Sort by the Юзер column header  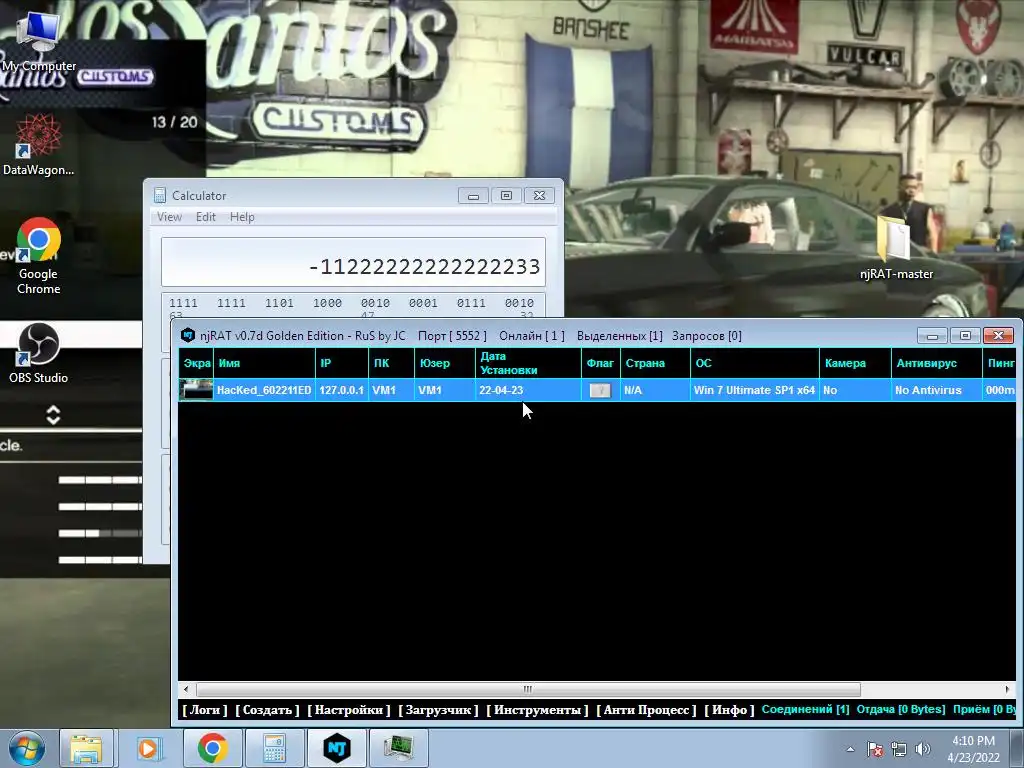[x=445, y=363]
